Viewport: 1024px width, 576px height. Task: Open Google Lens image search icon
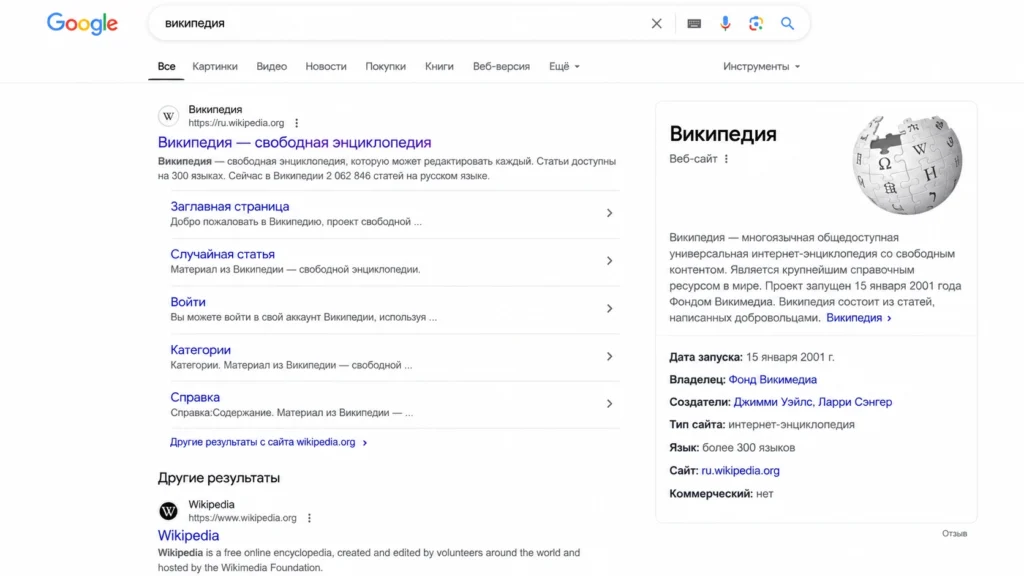coord(756,24)
